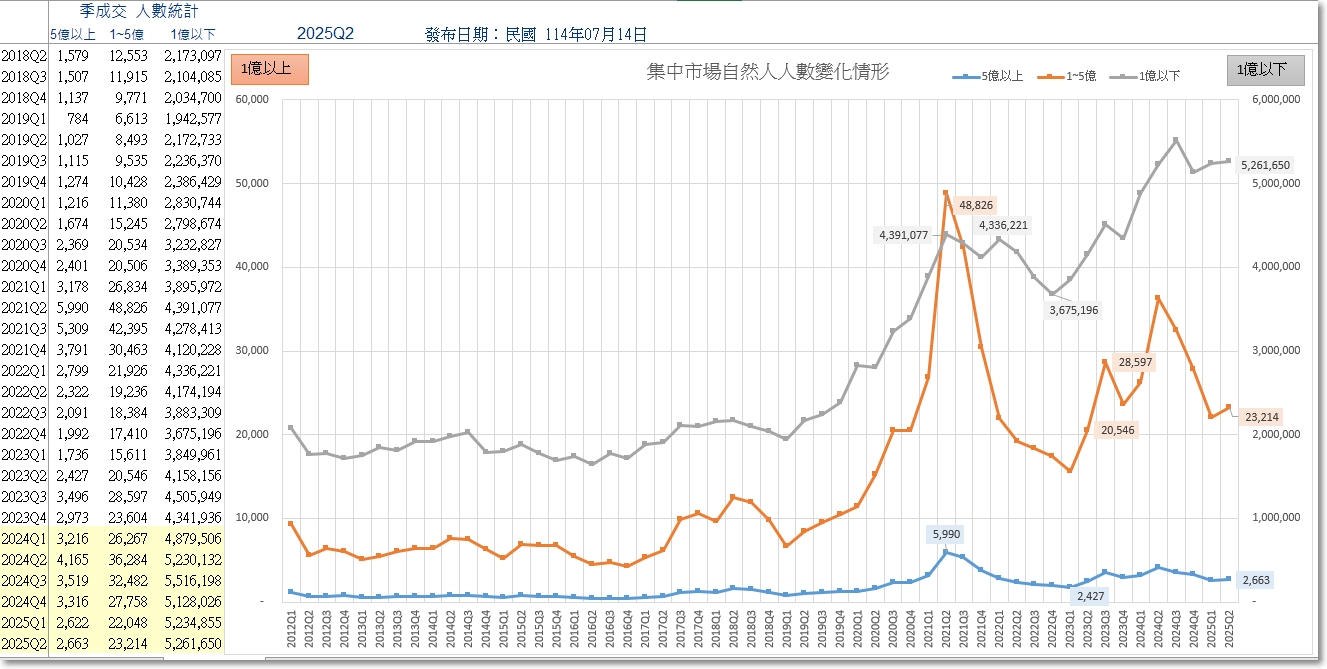Select the 季成交 人數統計 heading cell
This screenshot has width=1327, height=669.
(x=140, y=11)
